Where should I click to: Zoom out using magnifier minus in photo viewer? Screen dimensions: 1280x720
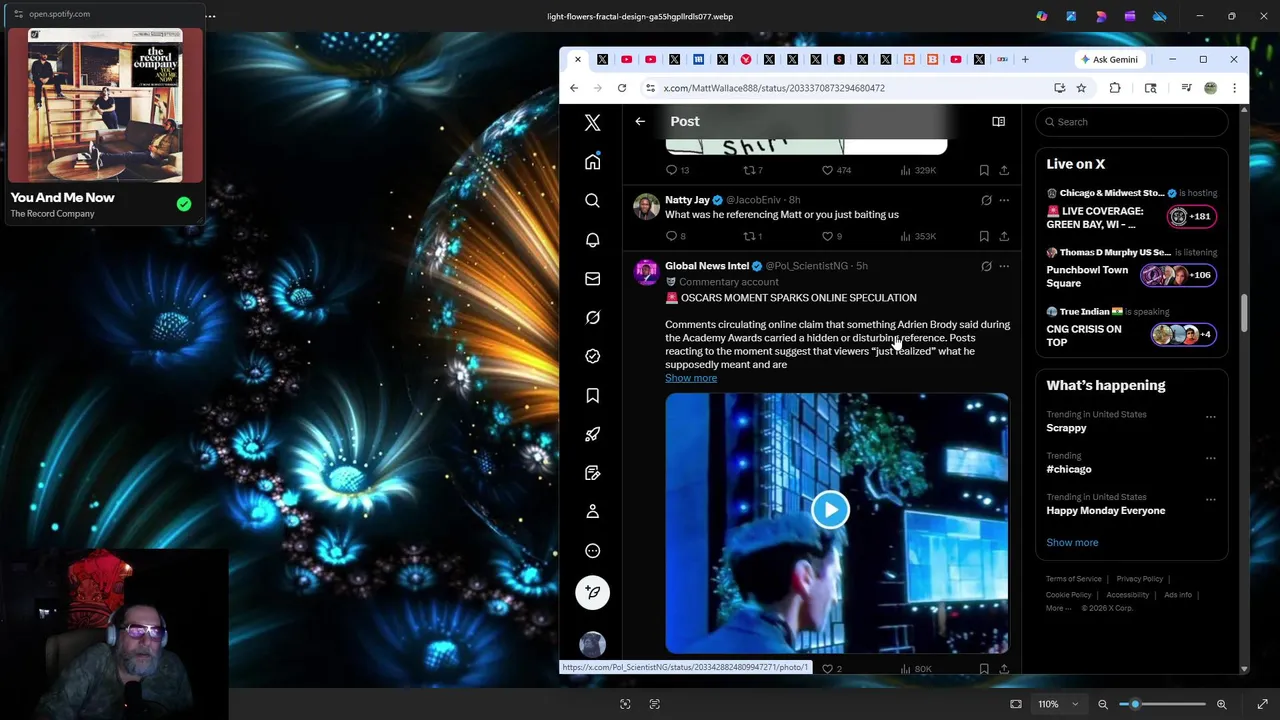pyautogui.click(x=1103, y=704)
